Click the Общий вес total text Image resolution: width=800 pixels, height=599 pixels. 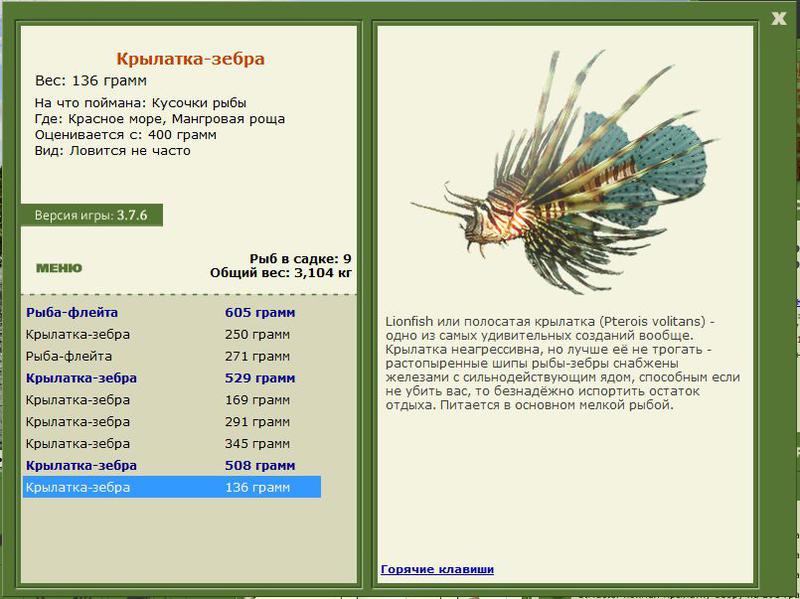(x=281, y=272)
